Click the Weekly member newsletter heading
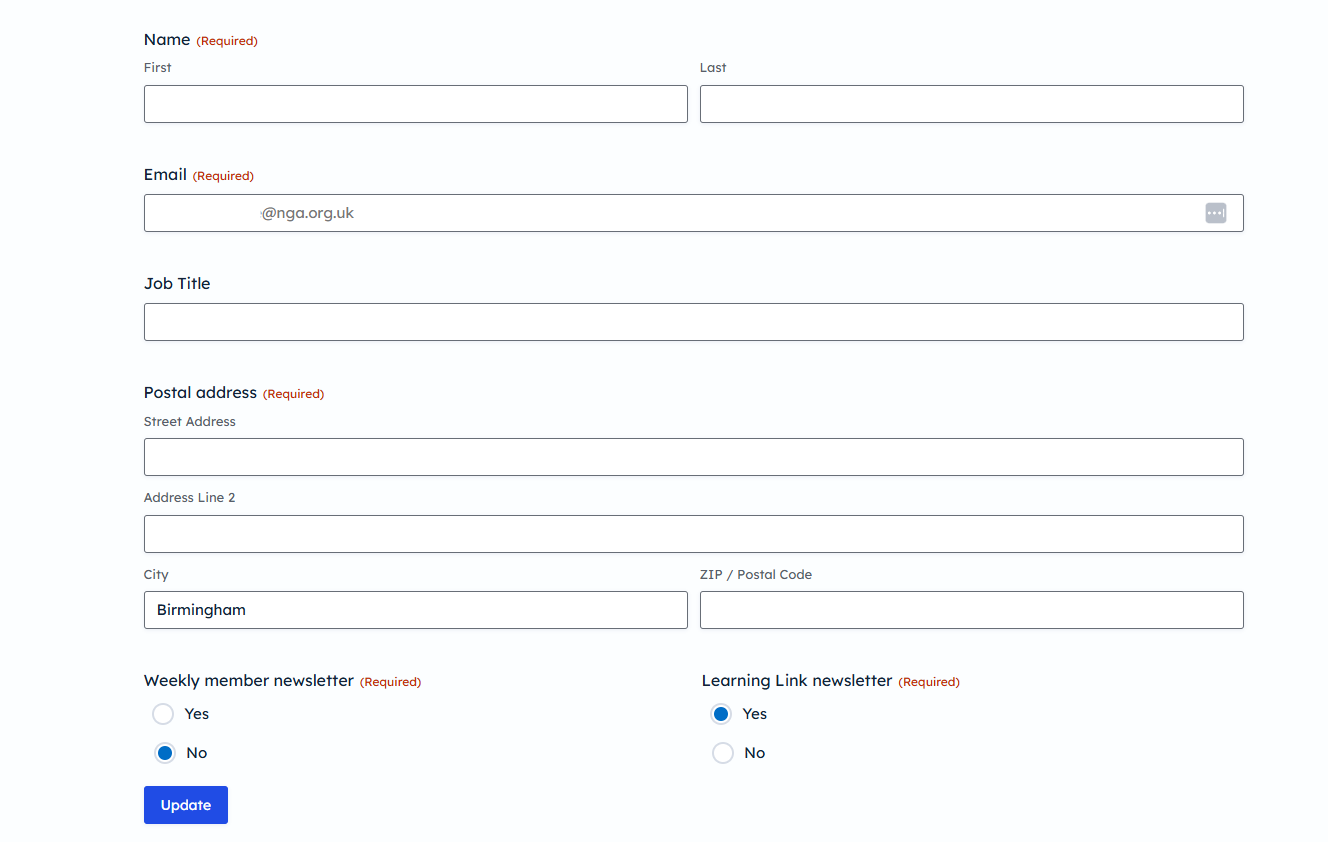The height and width of the screenshot is (842, 1328). click(x=249, y=681)
